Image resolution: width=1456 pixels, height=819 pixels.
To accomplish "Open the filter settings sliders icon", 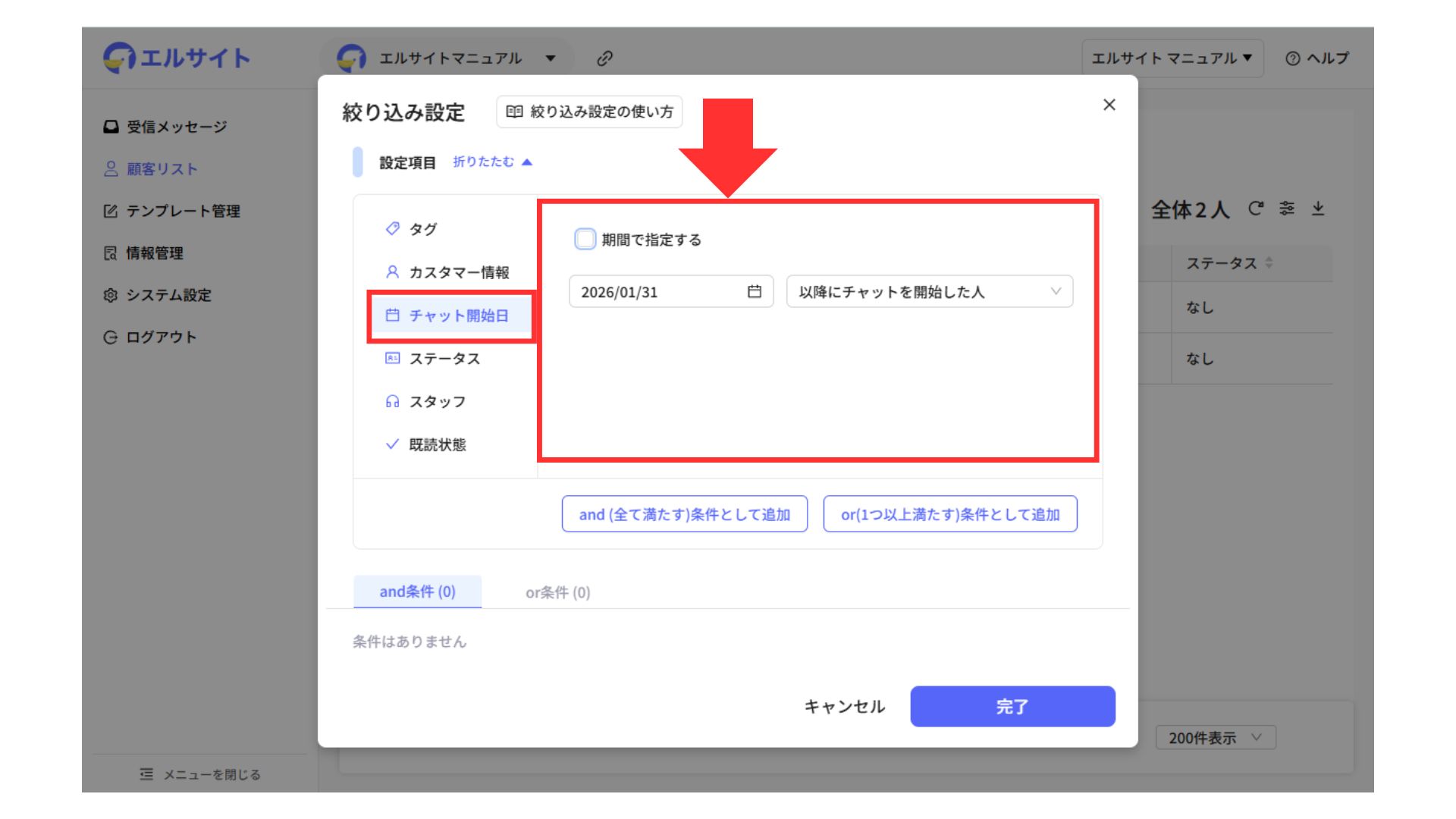I will click(1287, 209).
